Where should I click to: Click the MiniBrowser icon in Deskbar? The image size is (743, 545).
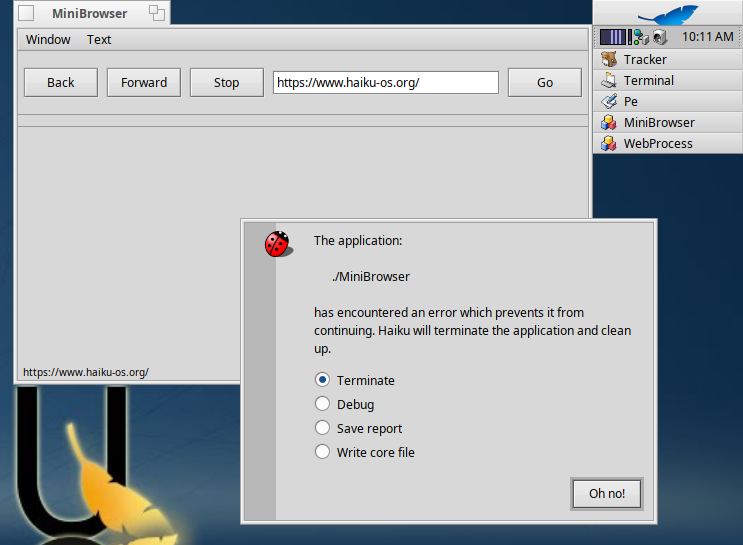(609, 123)
